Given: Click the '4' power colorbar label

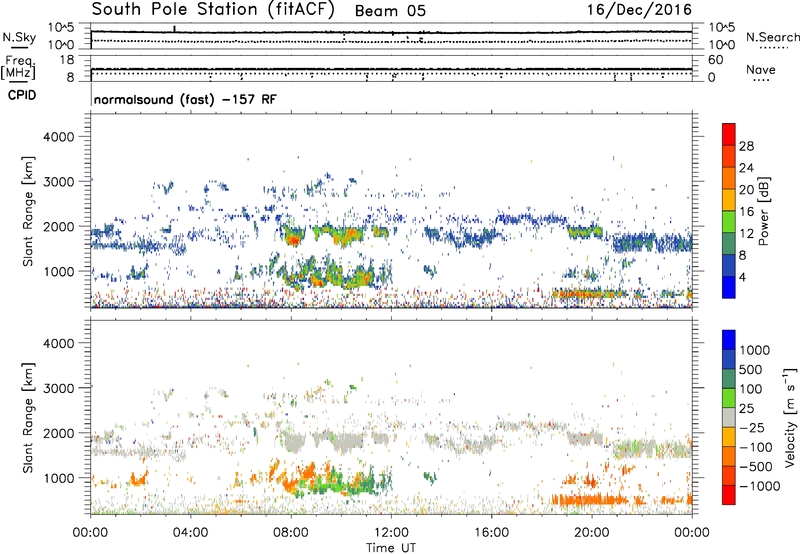Looking at the screenshot, I should click(x=742, y=277).
